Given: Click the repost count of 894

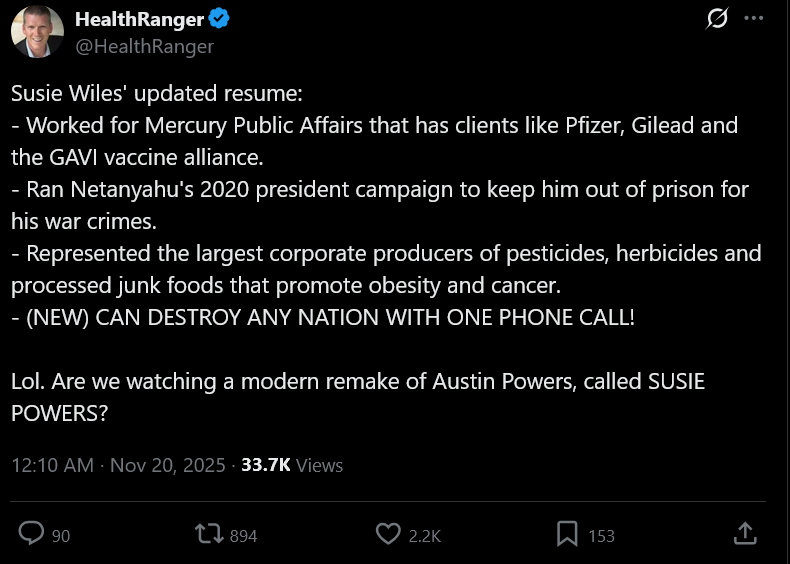Looking at the screenshot, I should (243, 536).
